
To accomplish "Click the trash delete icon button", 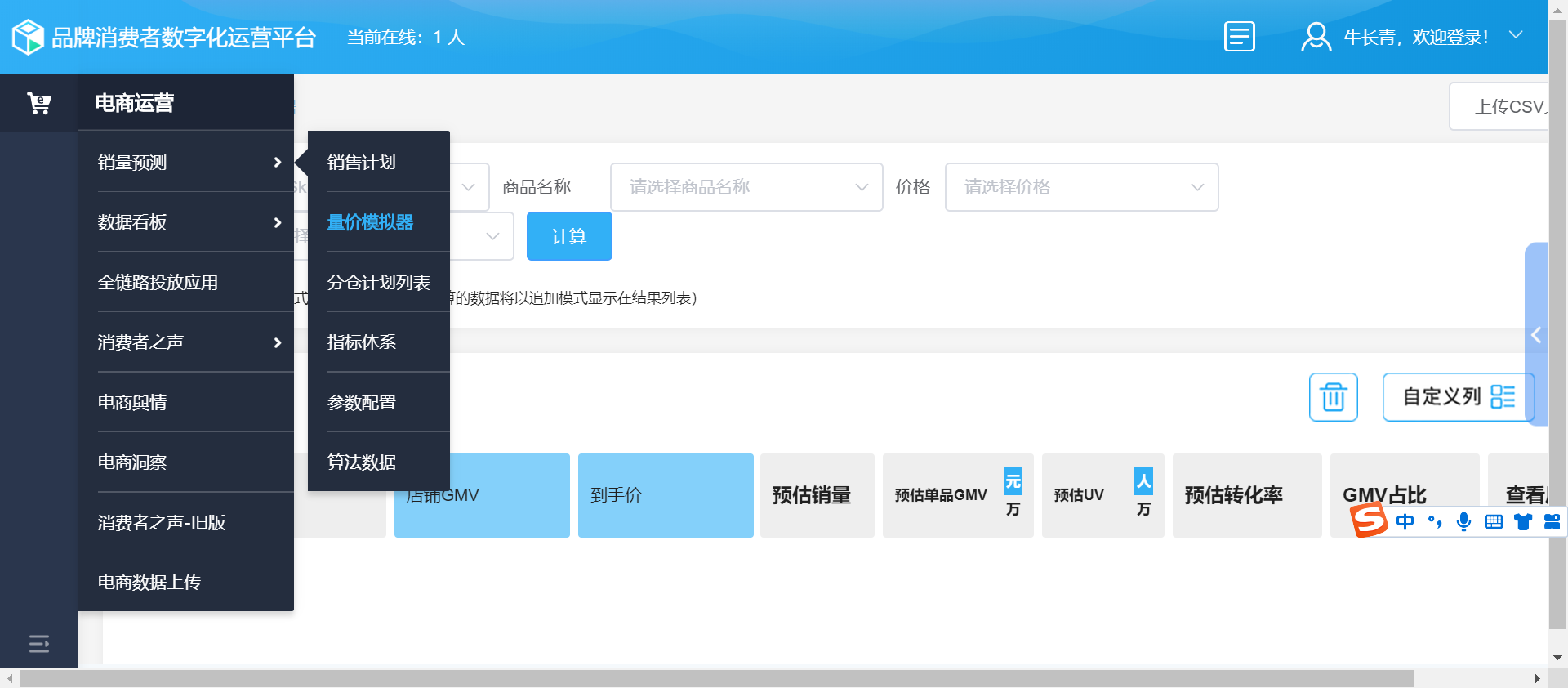I will pos(1334,397).
